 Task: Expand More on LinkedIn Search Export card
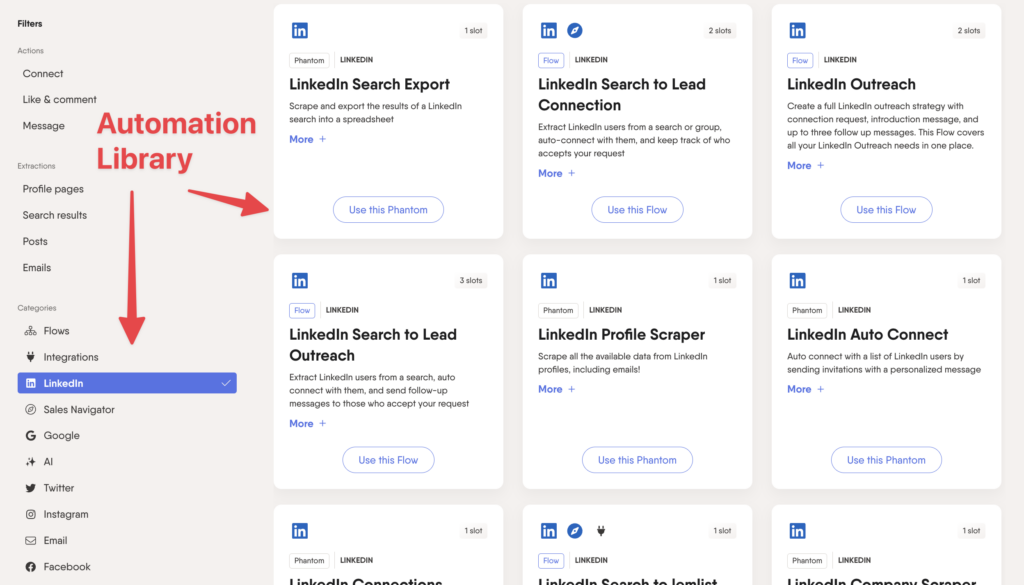(308, 139)
